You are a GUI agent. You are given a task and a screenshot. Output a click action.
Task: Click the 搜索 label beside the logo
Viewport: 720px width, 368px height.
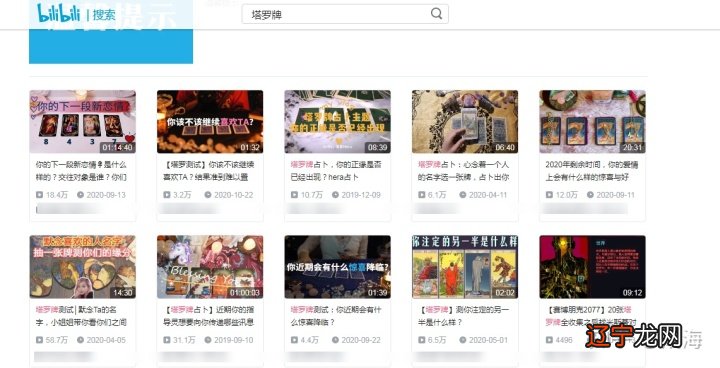coord(104,14)
